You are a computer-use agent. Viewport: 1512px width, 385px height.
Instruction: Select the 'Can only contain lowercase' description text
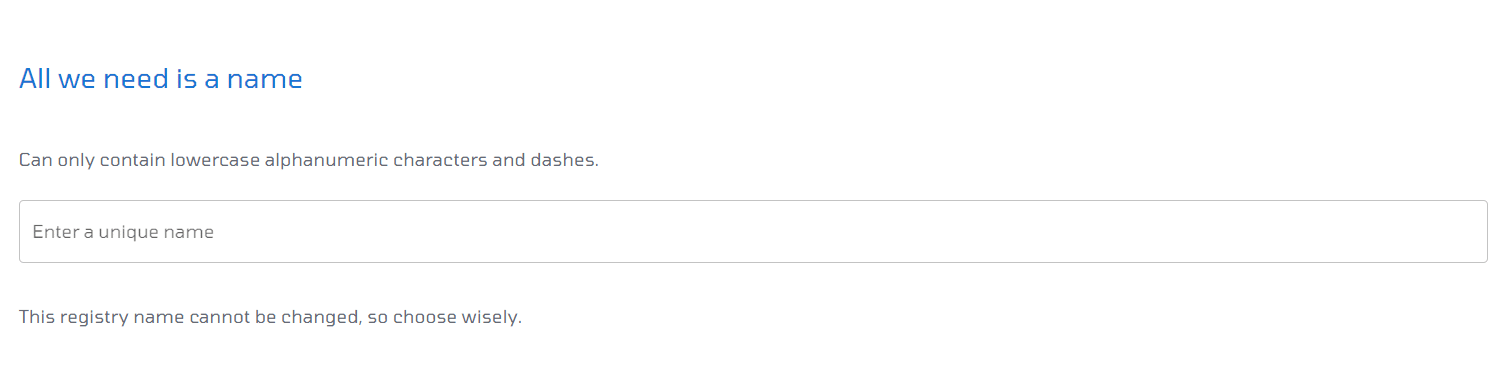309,160
